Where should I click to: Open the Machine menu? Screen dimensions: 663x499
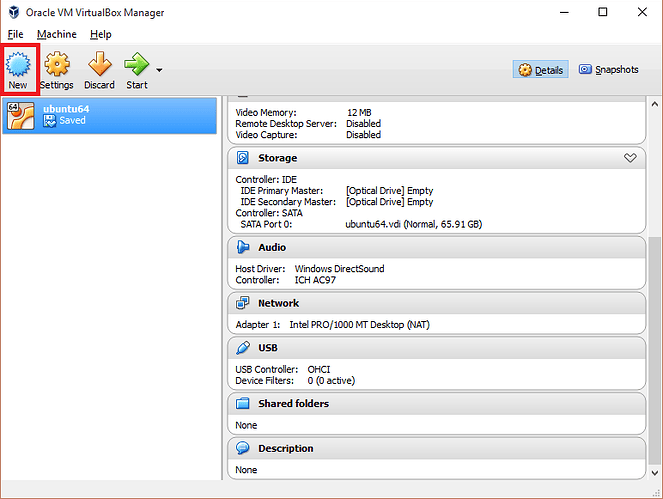pos(57,34)
